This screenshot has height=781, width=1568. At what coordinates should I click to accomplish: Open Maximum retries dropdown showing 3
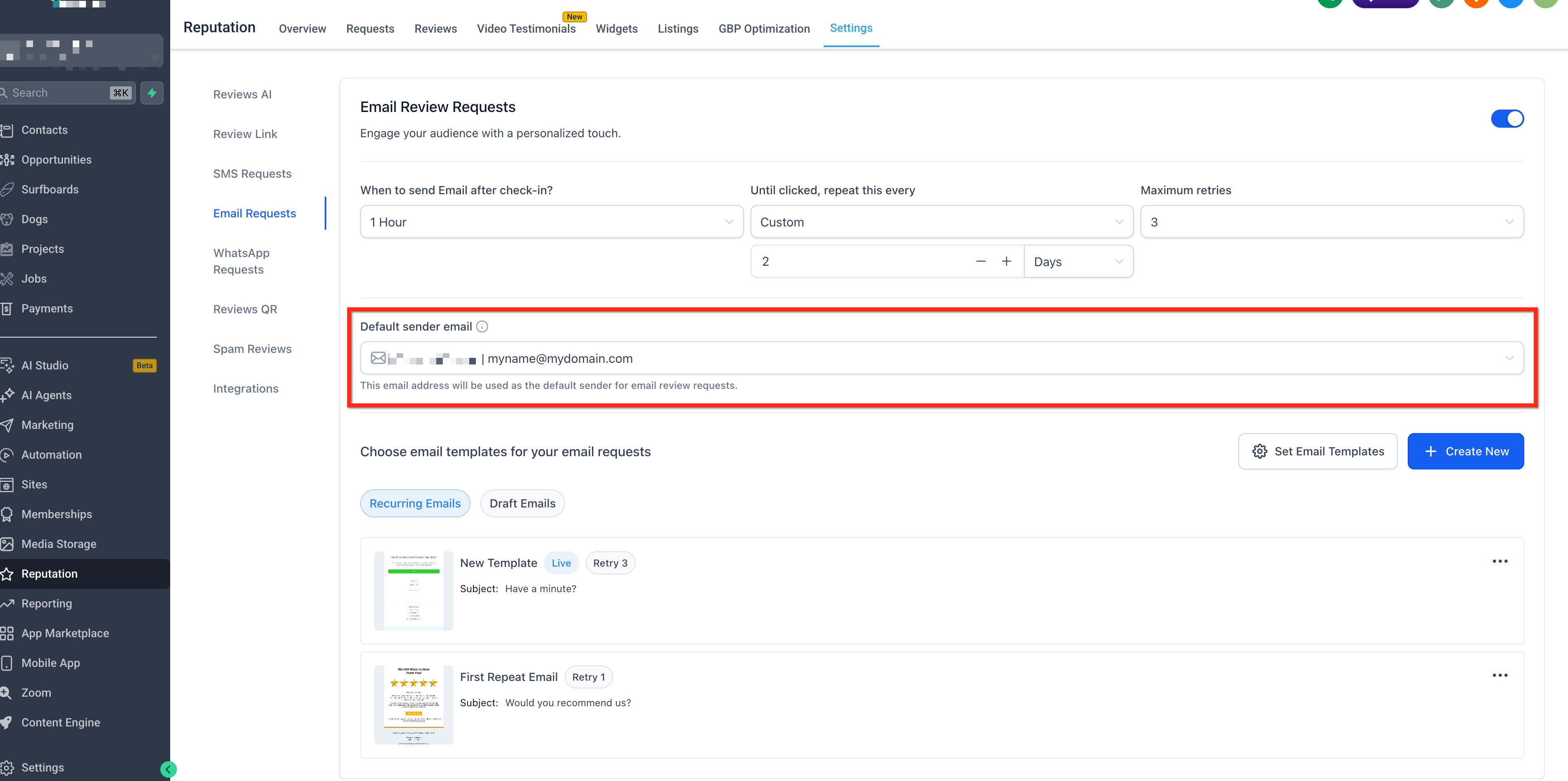click(1332, 222)
